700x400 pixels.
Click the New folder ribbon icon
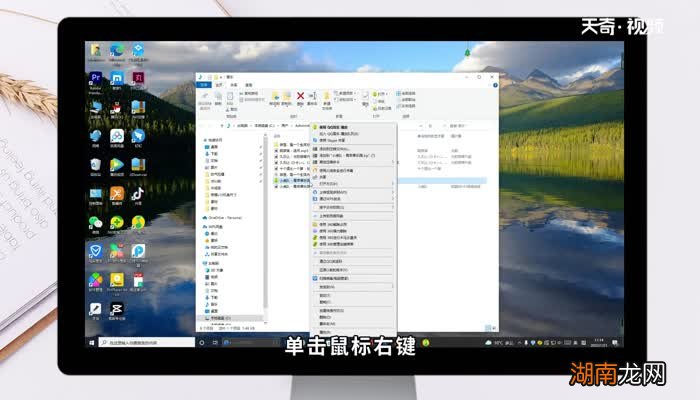[x=327, y=99]
